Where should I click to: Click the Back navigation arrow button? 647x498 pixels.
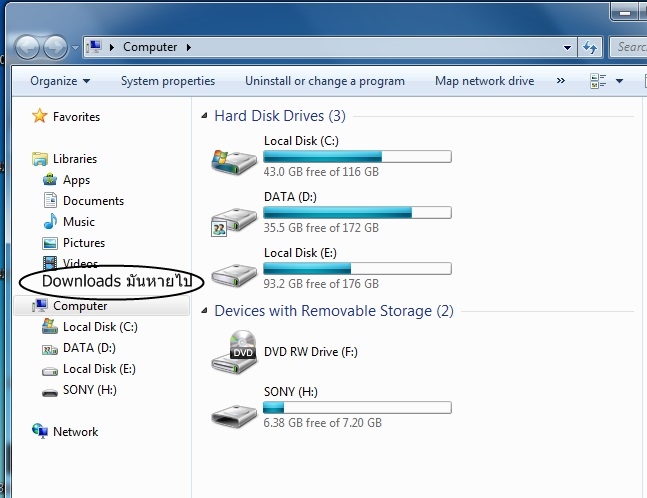click(x=27, y=47)
